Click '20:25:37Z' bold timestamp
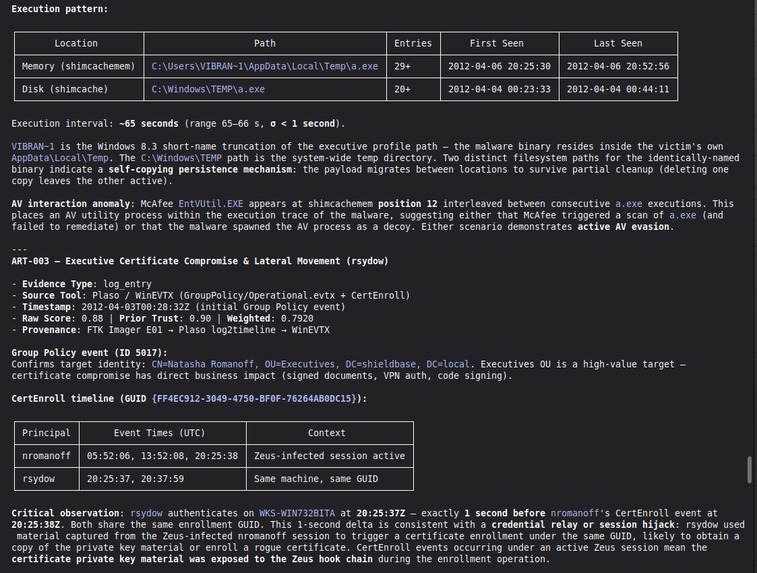Screen dimensions: 757x573 (x=380, y=513)
